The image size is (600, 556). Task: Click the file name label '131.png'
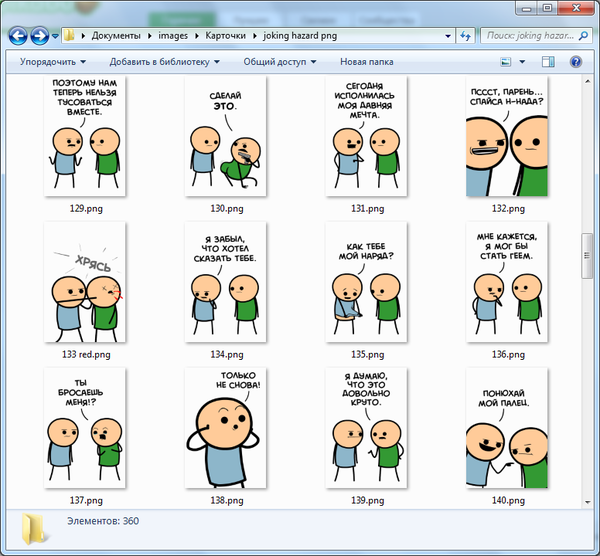pos(368,209)
